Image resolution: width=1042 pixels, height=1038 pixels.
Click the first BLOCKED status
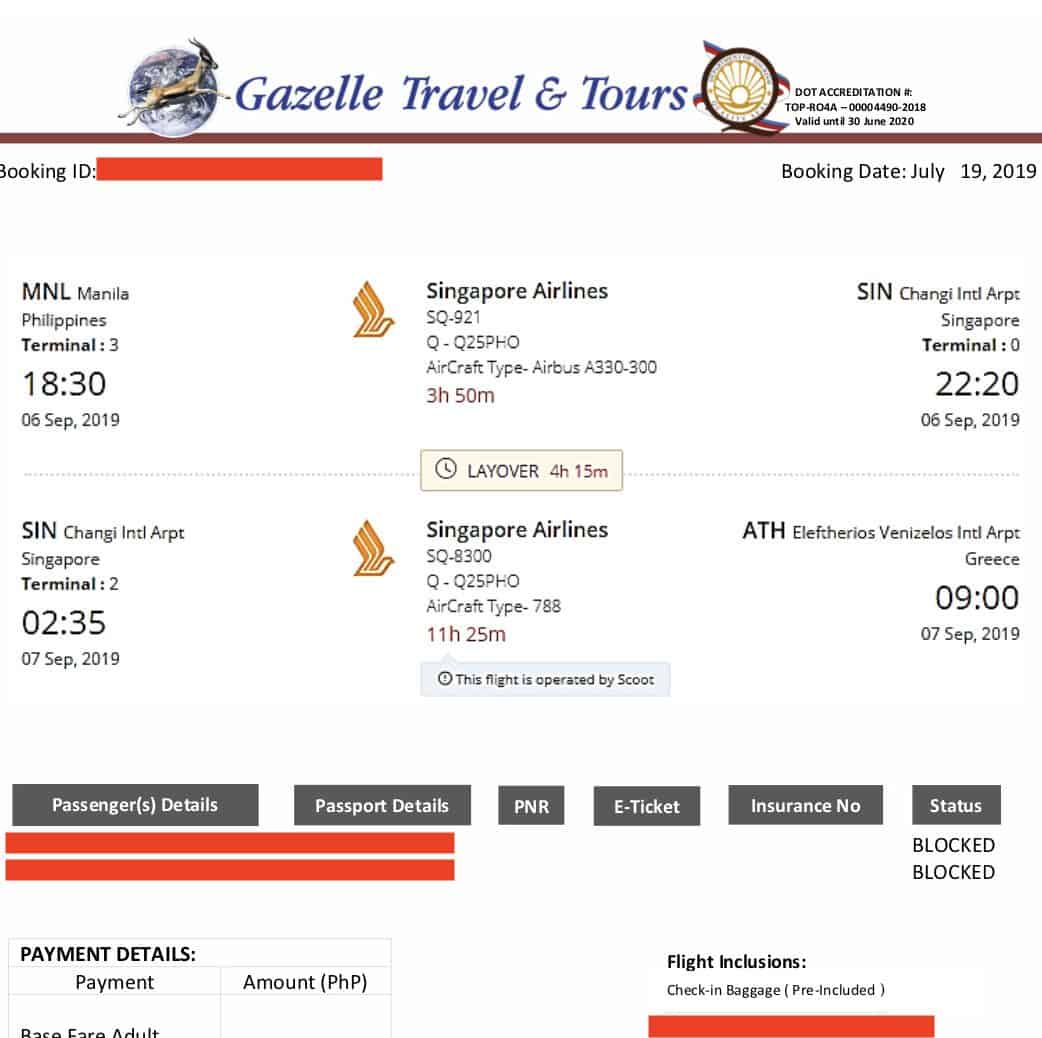[953, 845]
